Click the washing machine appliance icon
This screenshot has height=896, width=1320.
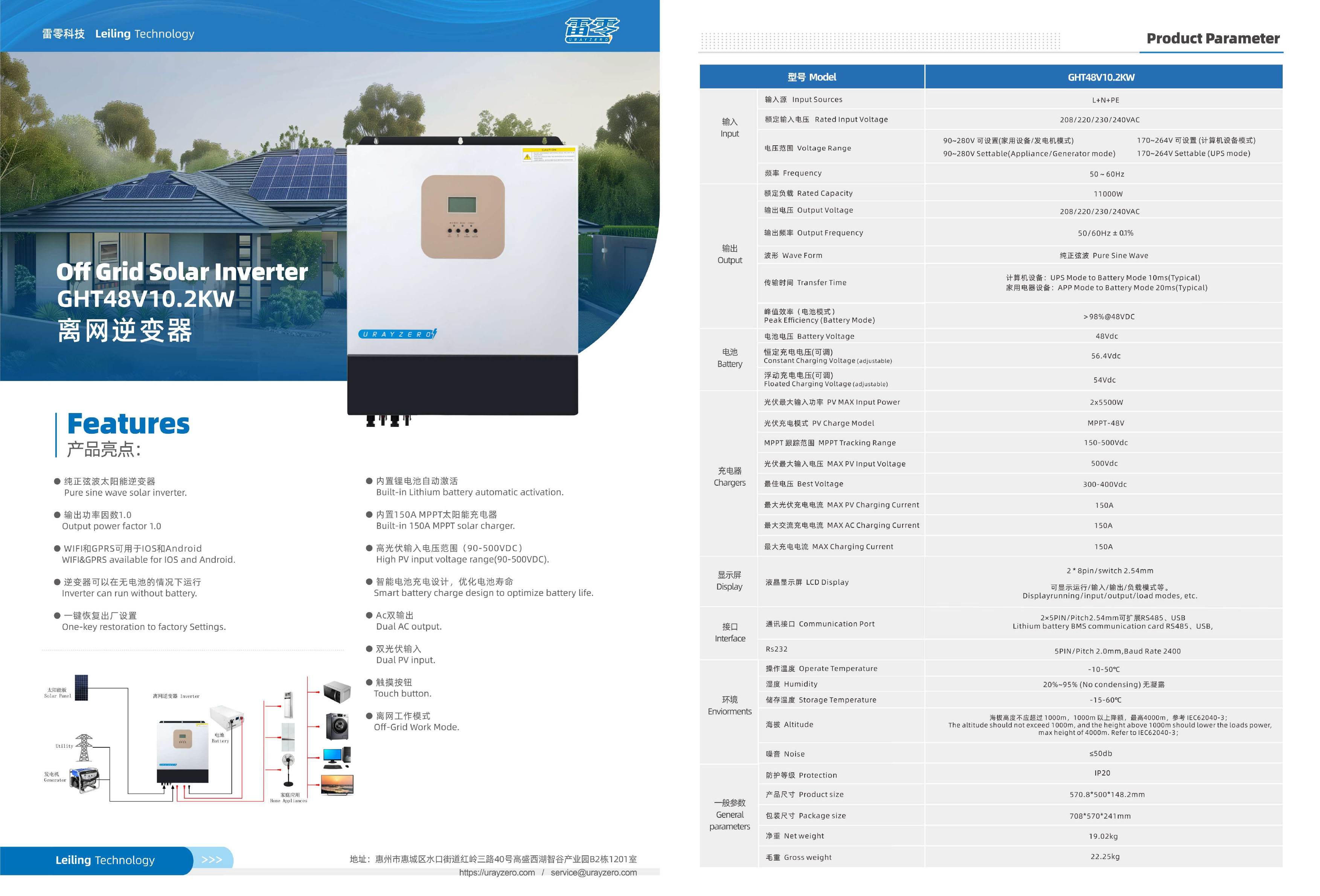coord(337,726)
